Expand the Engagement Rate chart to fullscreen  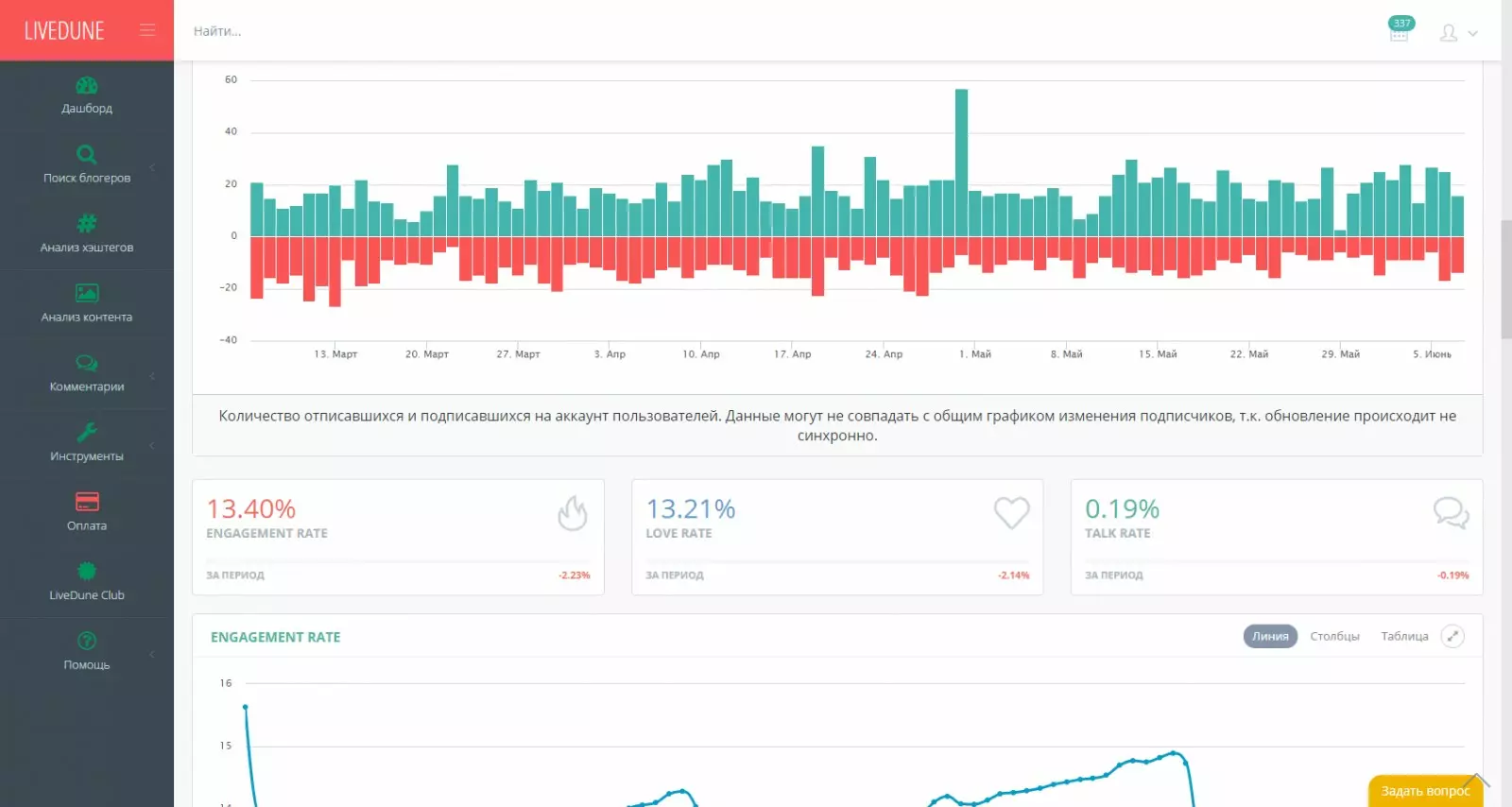[x=1452, y=637]
